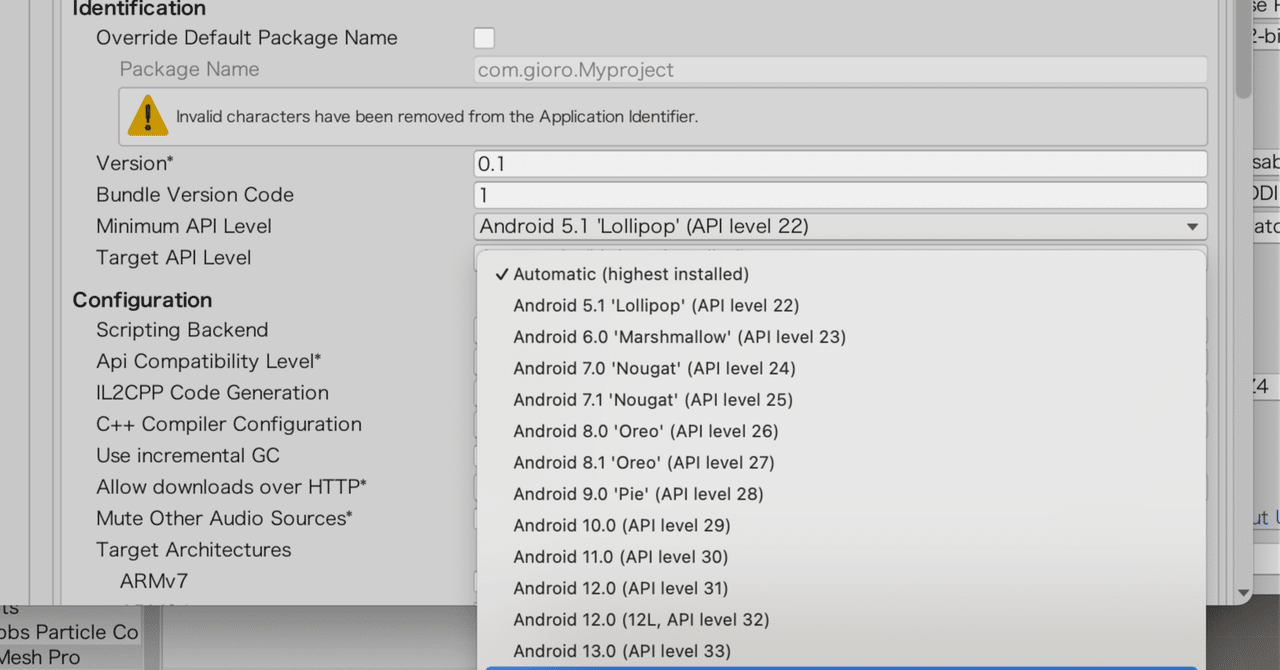Click the Version input field
Viewport: 1280px width, 670px height.
pyautogui.click(x=840, y=163)
